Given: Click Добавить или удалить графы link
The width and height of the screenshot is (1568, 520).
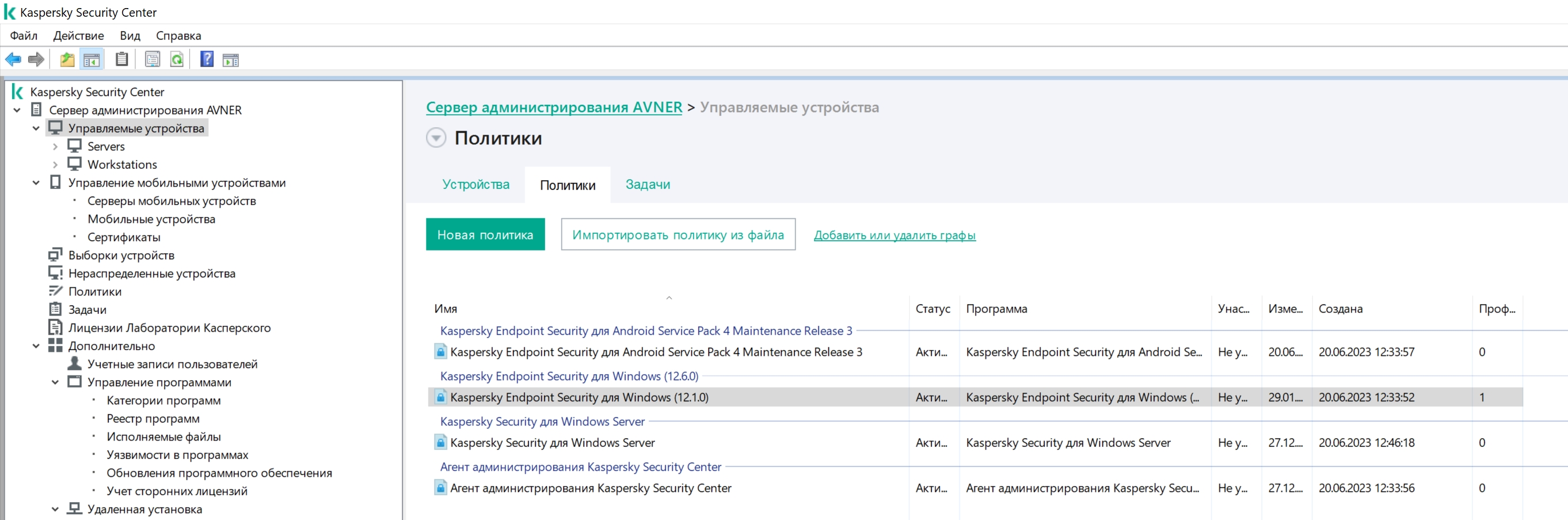Looking at the screenshot, I should coord(894,235).
